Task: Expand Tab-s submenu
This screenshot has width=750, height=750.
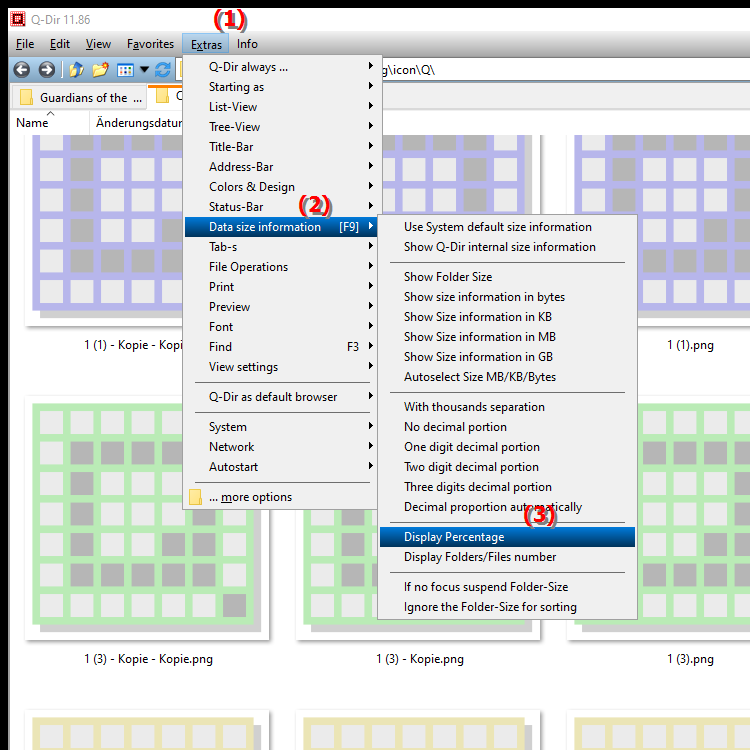Action: [x=281, y=247]
